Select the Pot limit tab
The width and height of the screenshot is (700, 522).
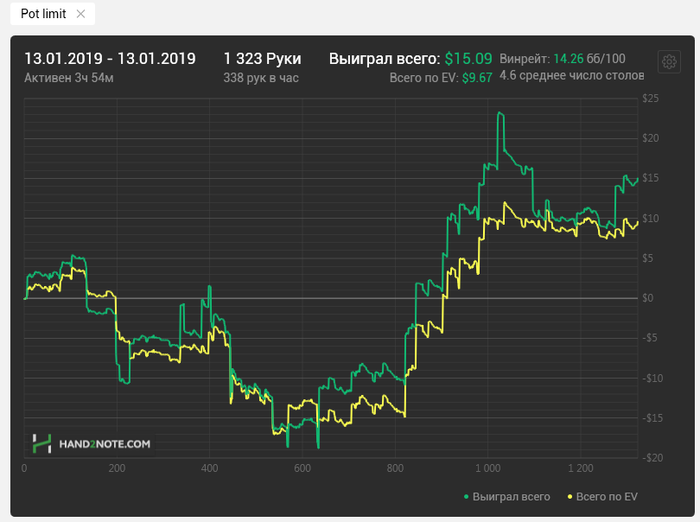click(43, 14)
